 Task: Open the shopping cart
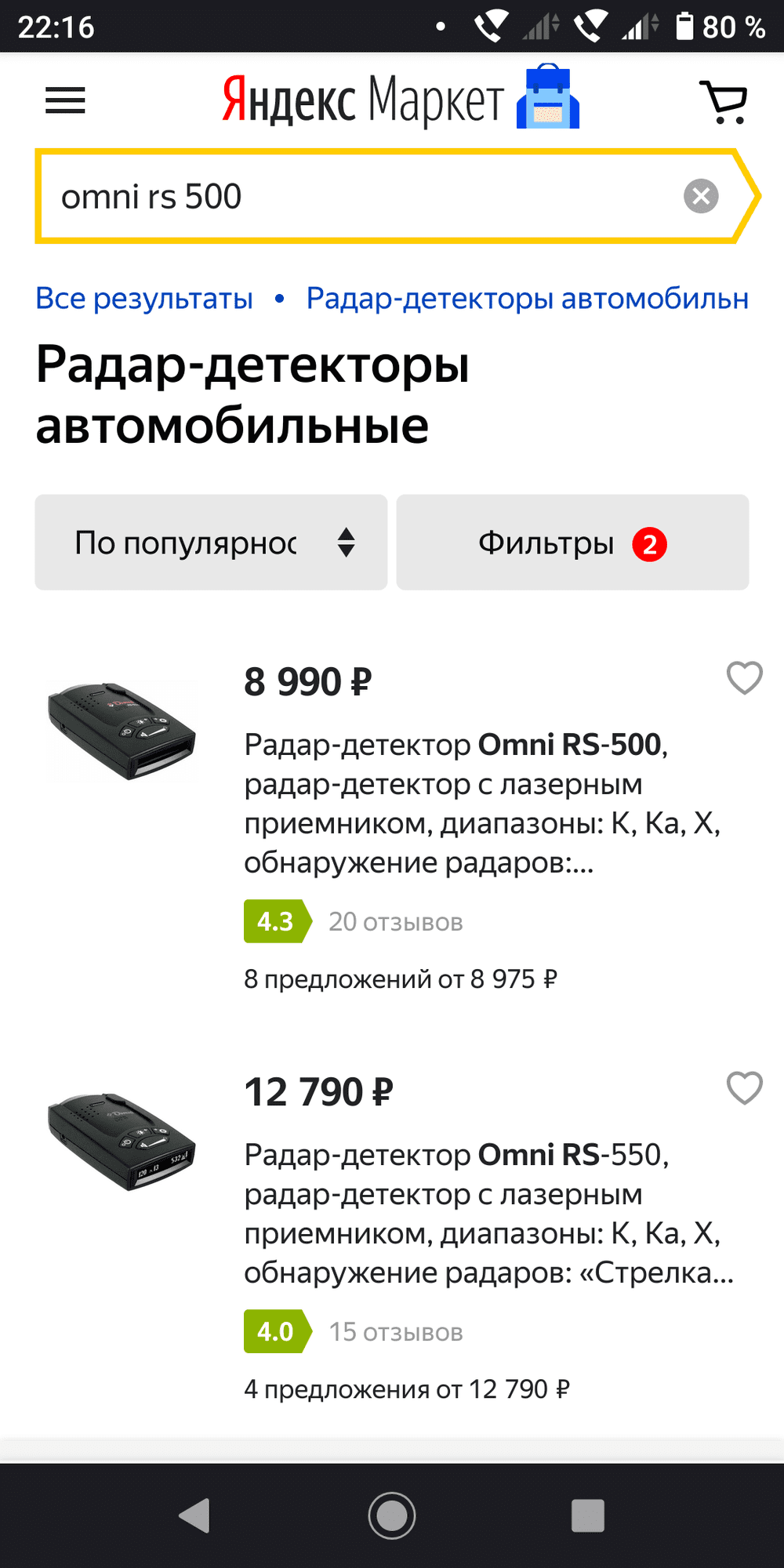click(724, 102)
